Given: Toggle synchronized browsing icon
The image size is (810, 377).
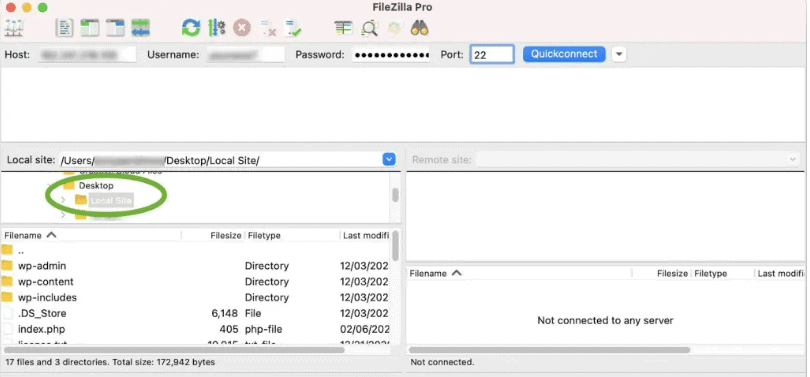Looking at the screenshot, I should coord(395,28).
